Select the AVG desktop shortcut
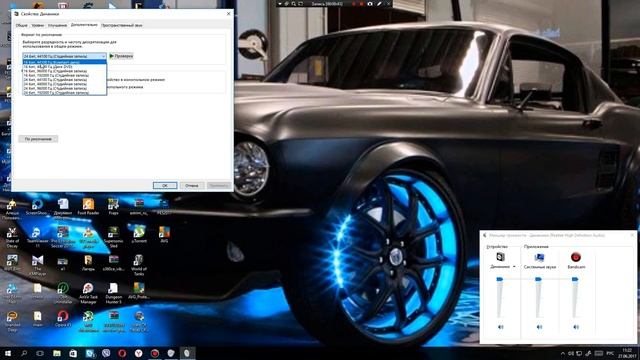This screenshot has height=360, width=640. click(x=164, y=235)
